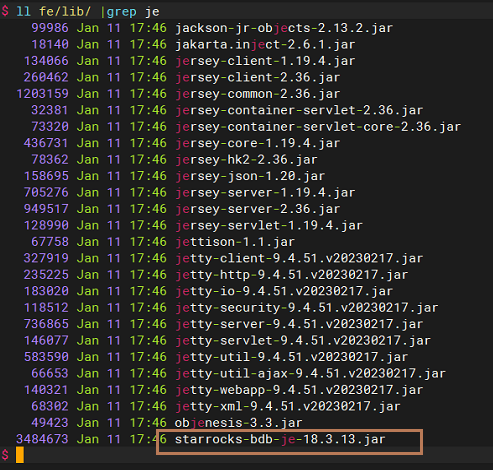Click the orange terminal cursor block
Screen dimensions: 493x470
20,455
